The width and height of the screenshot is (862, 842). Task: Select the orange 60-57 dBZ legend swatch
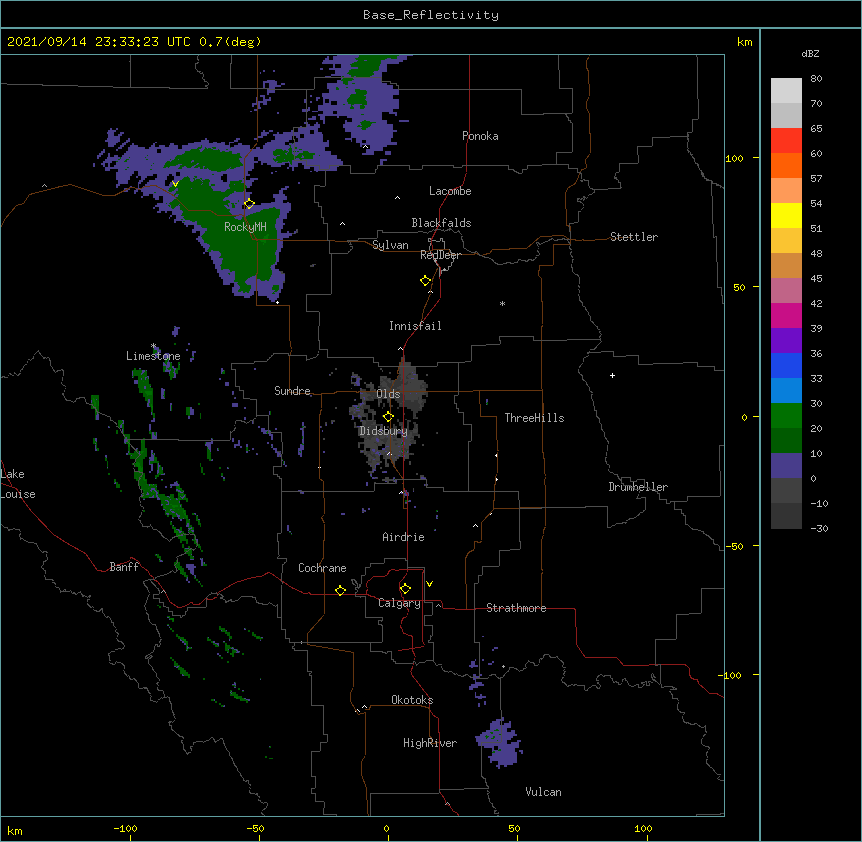point(786,165)
